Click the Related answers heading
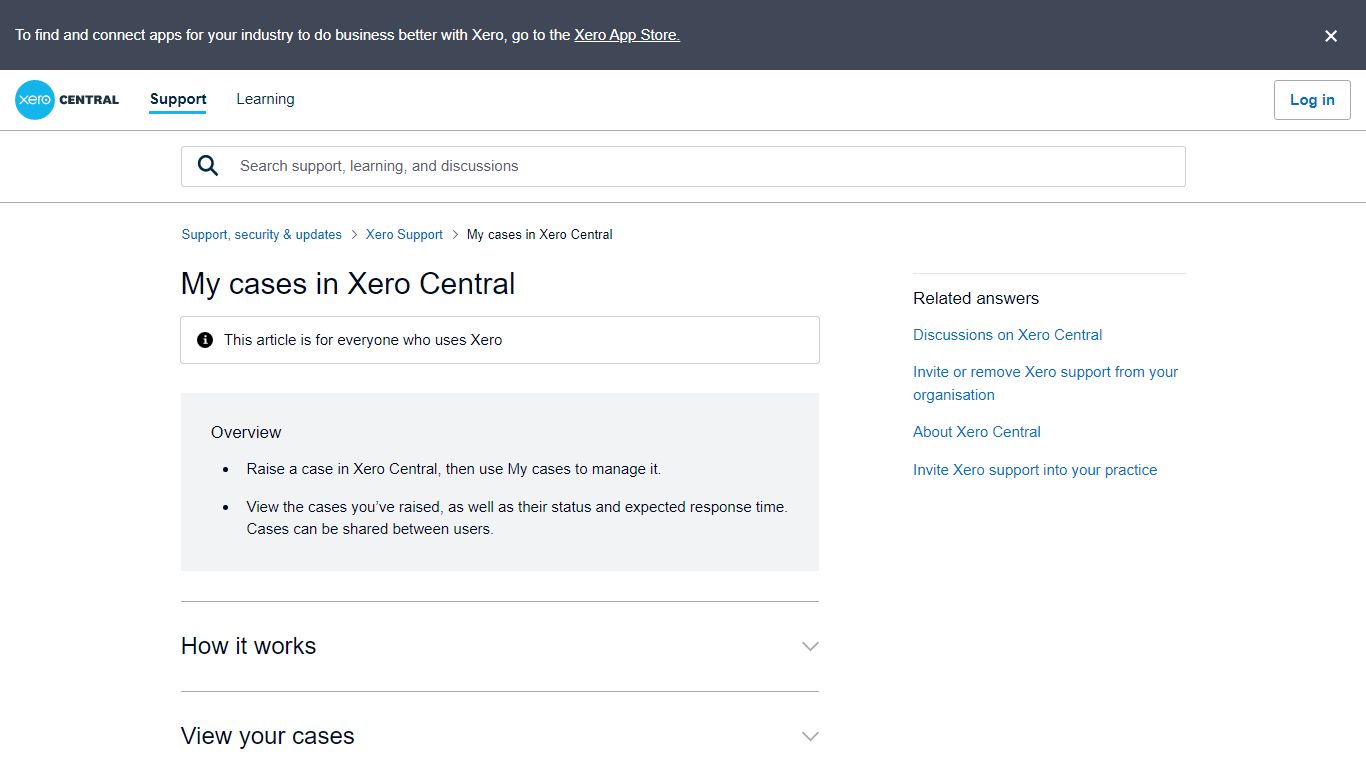This screenshot has width=1366, height=768. pyautogui.click(x=976, y=298)
